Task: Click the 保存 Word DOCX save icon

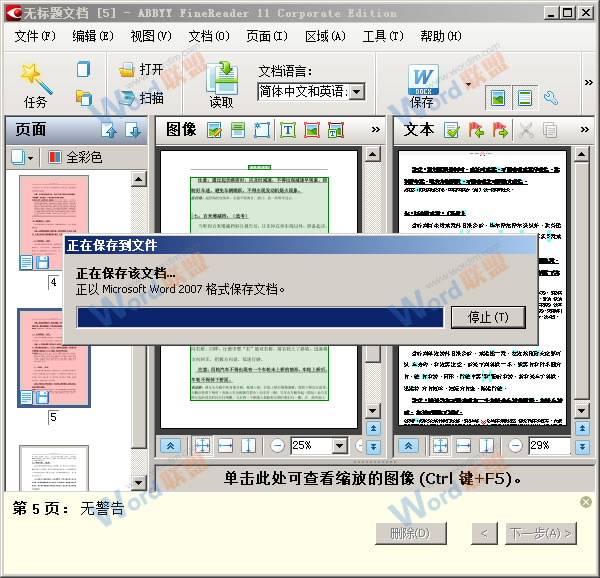Action: coord(422,86)
